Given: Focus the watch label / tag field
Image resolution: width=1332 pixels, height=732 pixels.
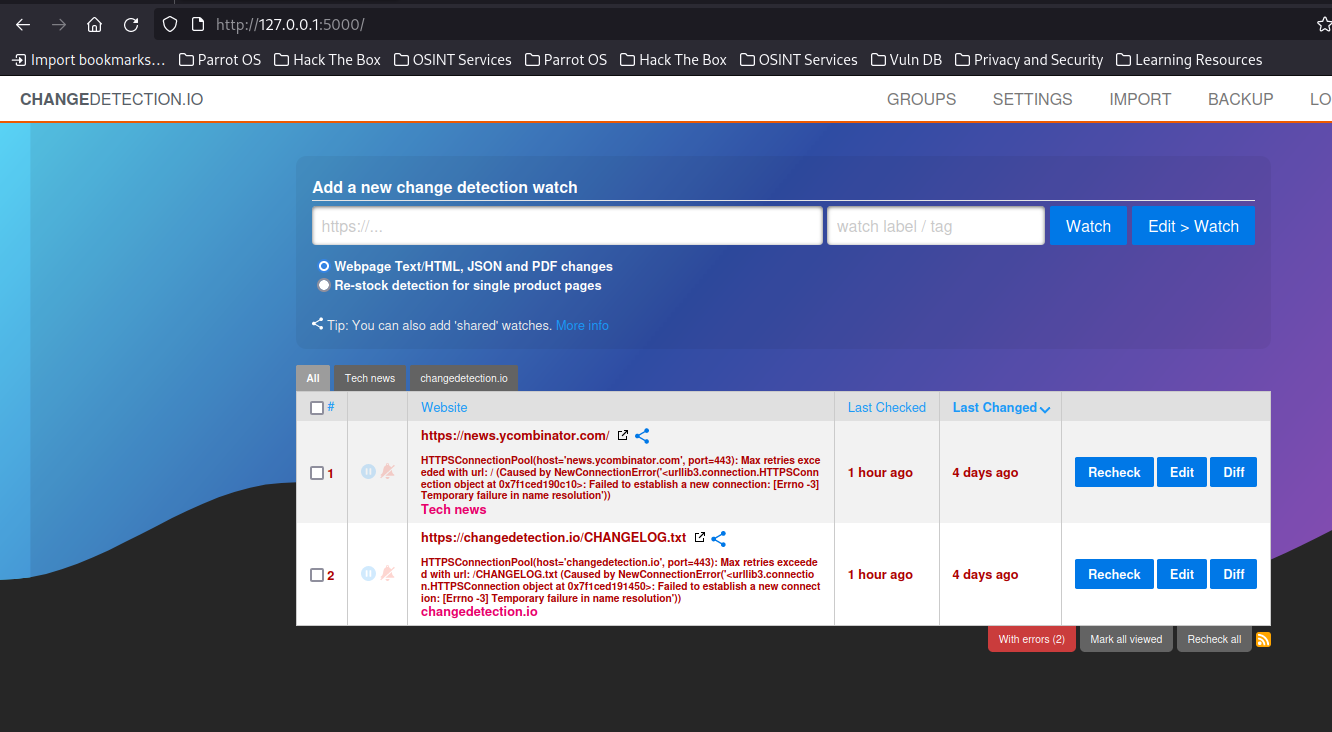Looking at the screenshot, I should click(x=935, y=226).
